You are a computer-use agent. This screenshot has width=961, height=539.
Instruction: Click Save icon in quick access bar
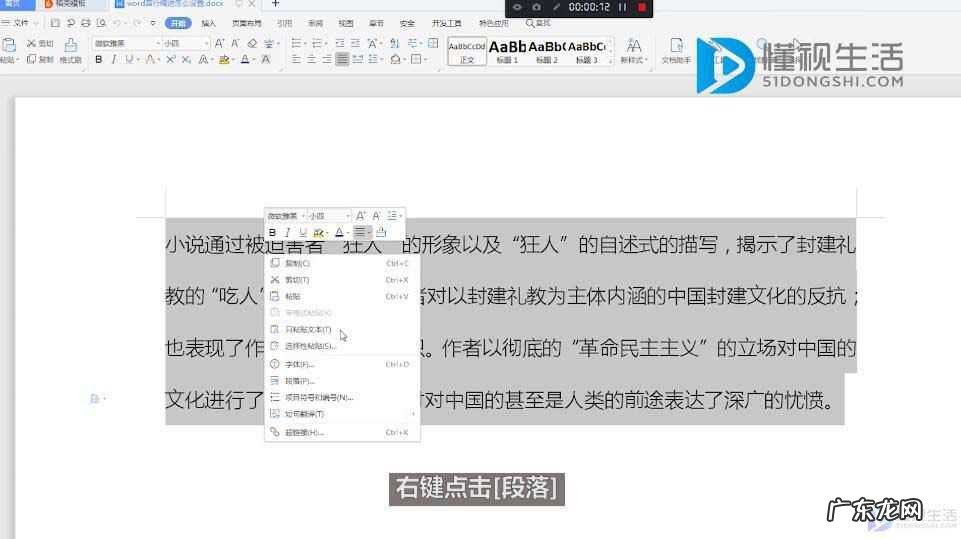[x=55, y=23]
